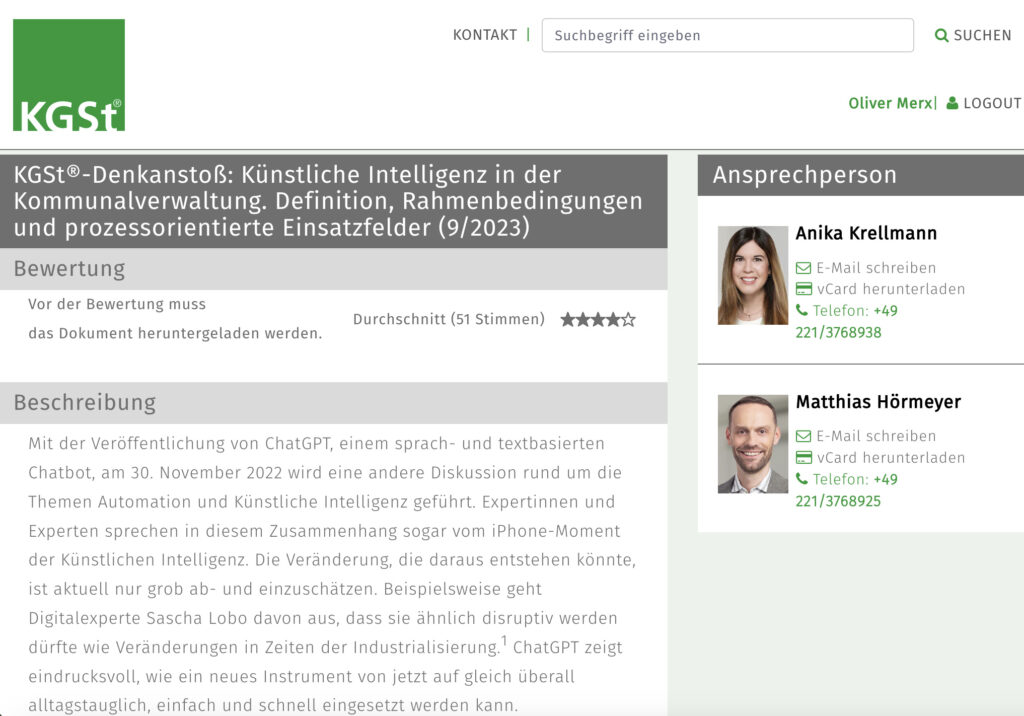
Task: Click footnote 1 superscript in description
Action: click(504, 640)
